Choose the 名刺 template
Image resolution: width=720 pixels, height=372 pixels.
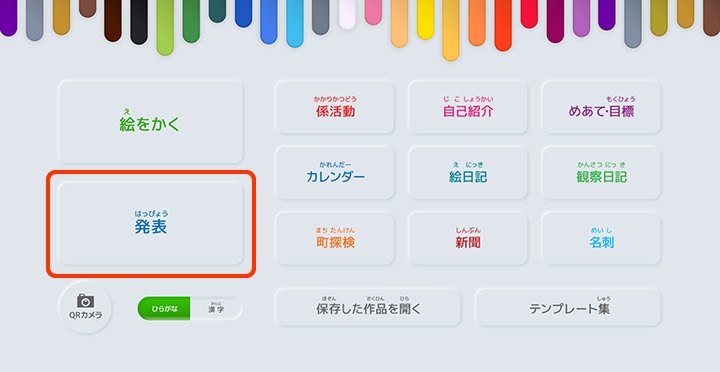601,238
